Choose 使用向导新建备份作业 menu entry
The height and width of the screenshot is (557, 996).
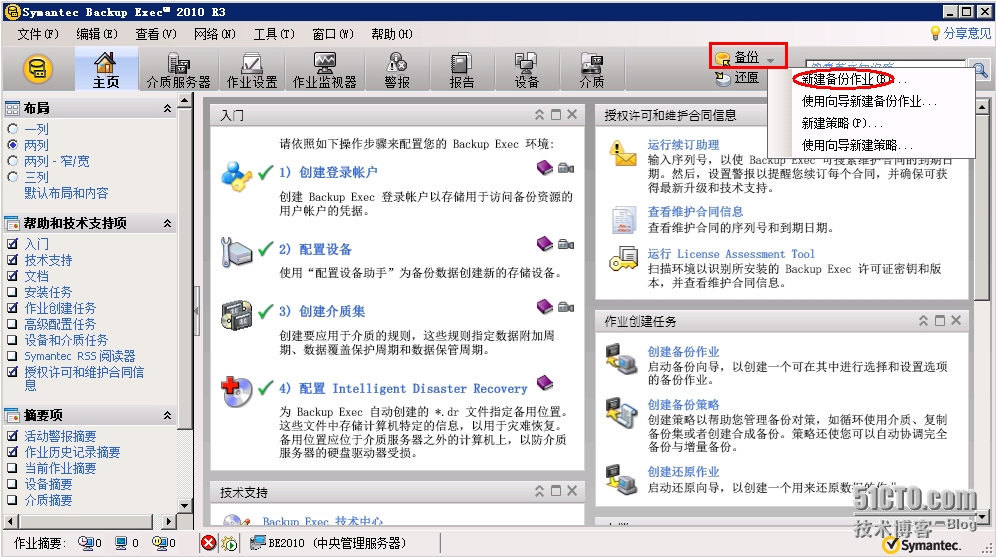870,101
